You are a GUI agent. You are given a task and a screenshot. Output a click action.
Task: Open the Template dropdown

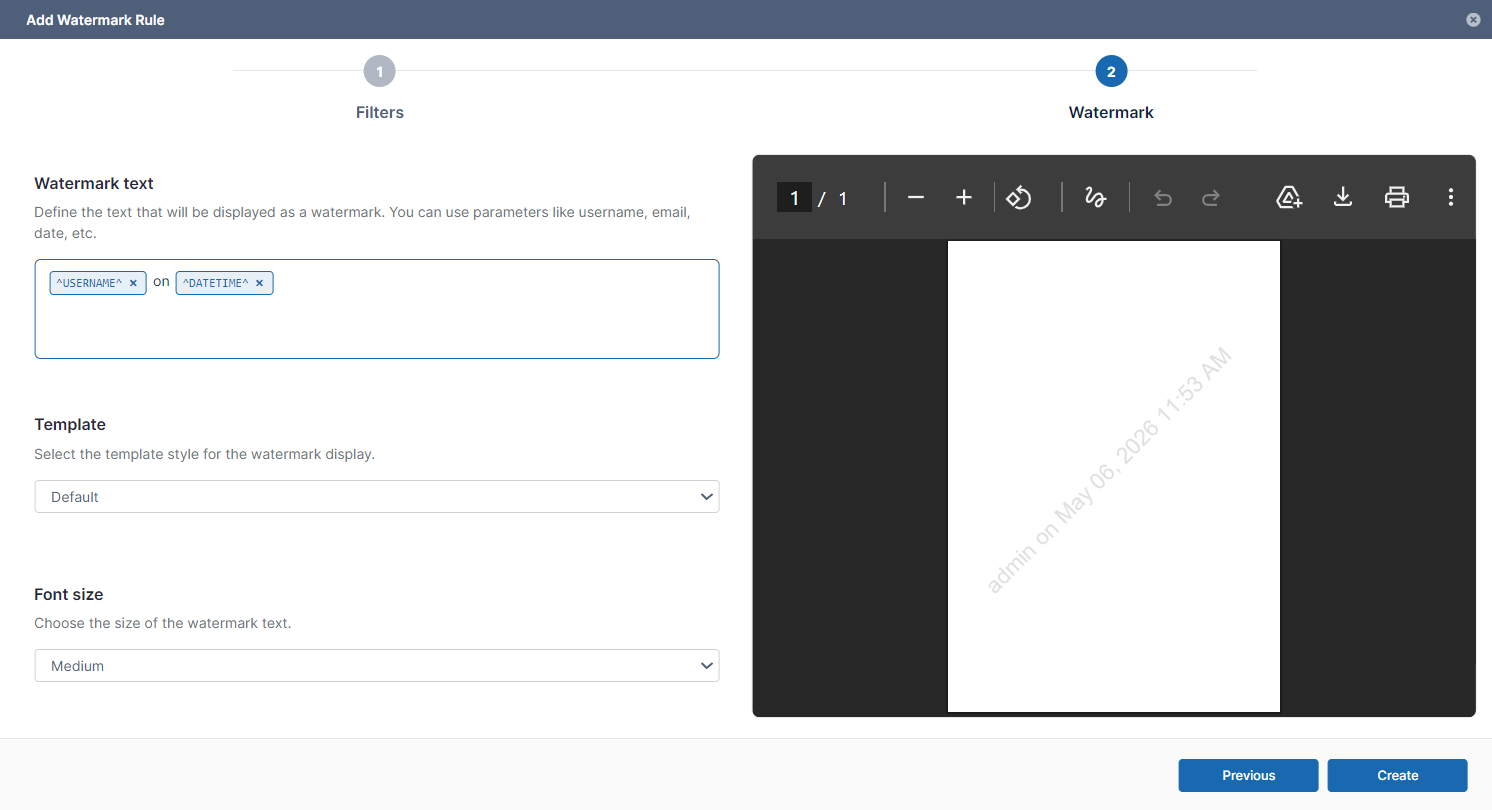tap(377, 497)
